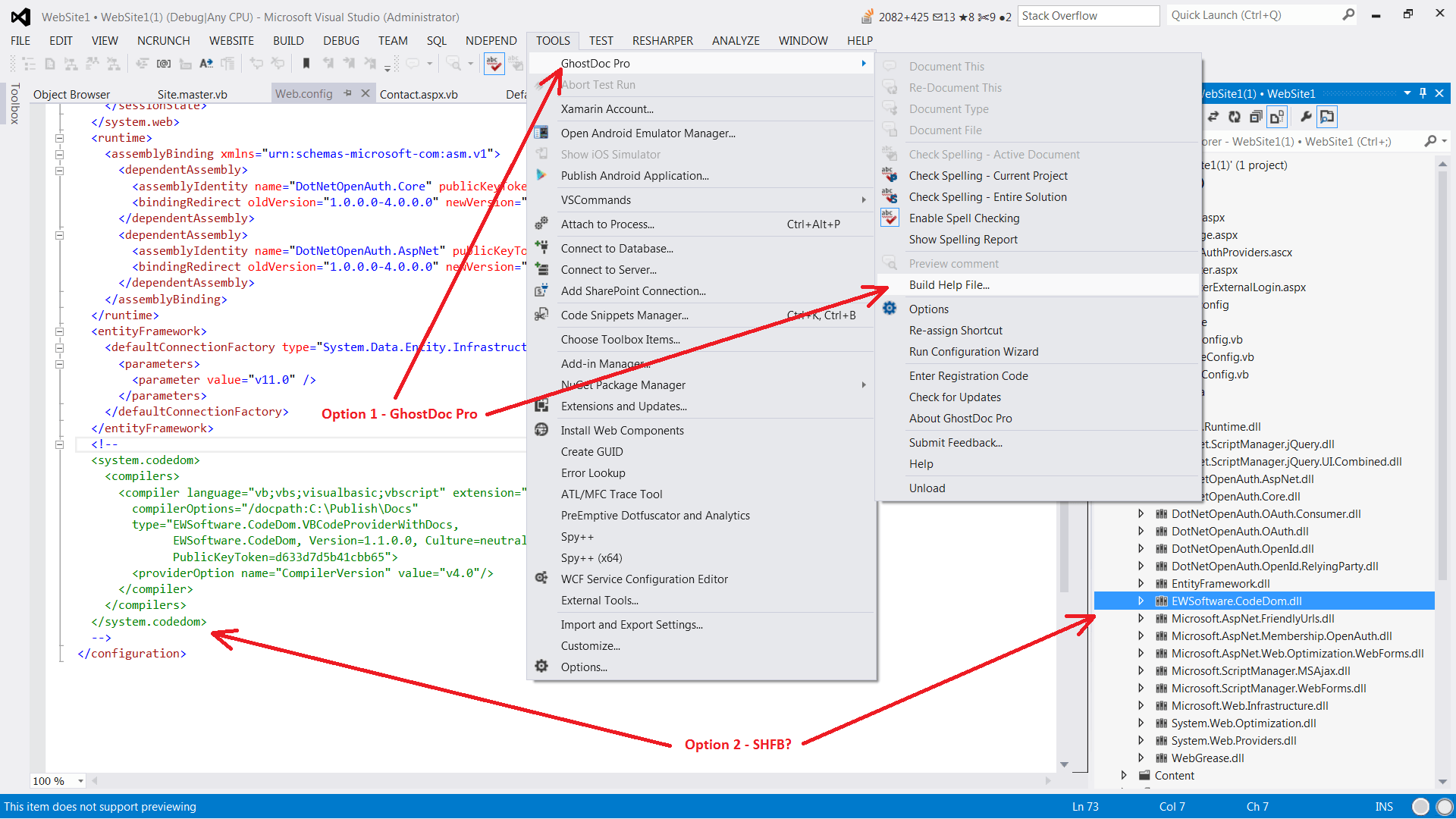
Task: Click Run Configuration Wizard
Action: tap(1038, 351)
